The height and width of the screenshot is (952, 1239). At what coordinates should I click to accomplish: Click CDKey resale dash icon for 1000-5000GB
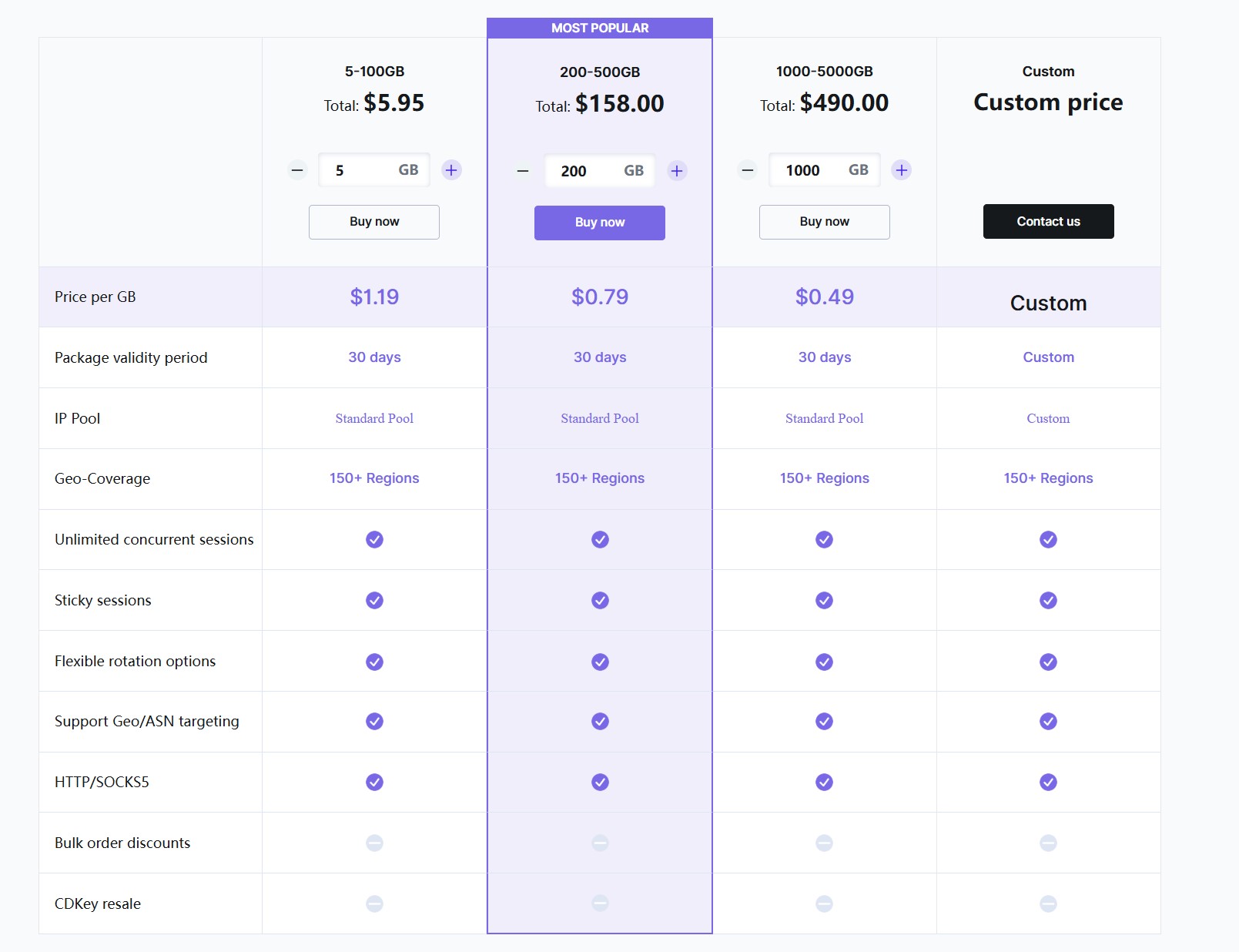click(824, 903)
